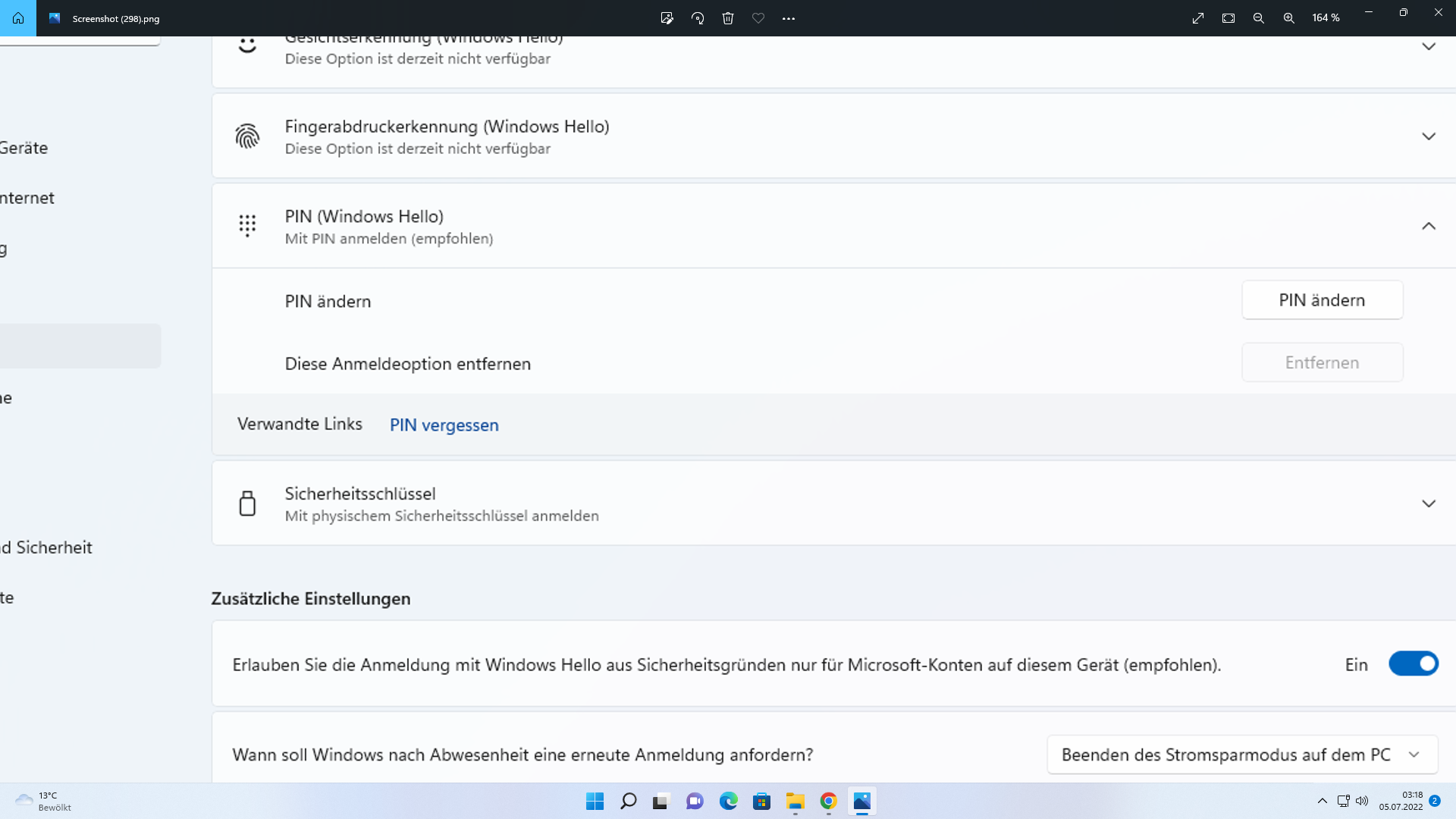Open the three-dot more options menu
Screen dimensions: 1456x819
(x=789, y=18)
